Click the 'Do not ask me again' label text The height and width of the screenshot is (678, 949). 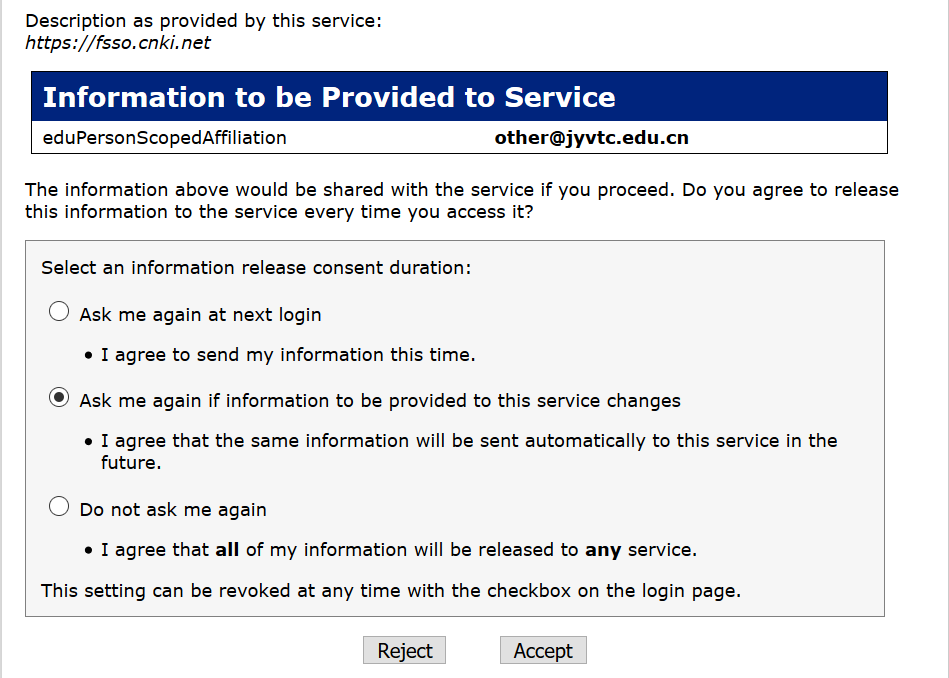tap(173, 509)
